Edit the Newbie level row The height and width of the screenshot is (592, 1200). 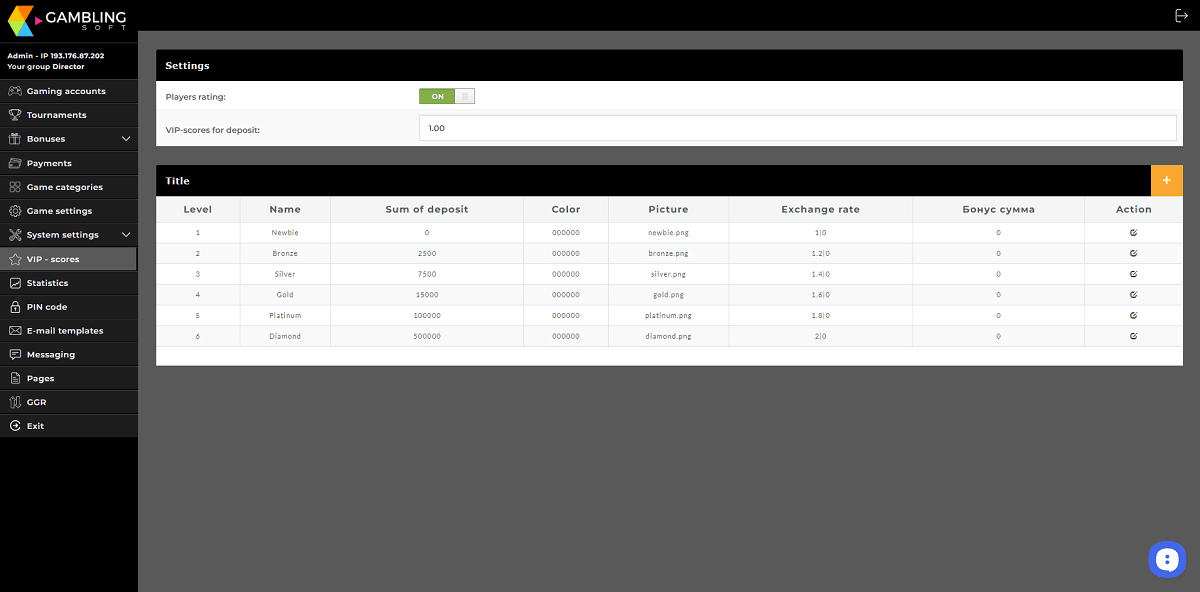coord(1133,232)
